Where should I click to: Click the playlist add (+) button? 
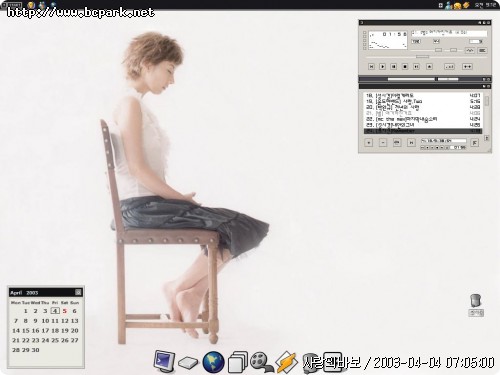click(x=369, y=143)
